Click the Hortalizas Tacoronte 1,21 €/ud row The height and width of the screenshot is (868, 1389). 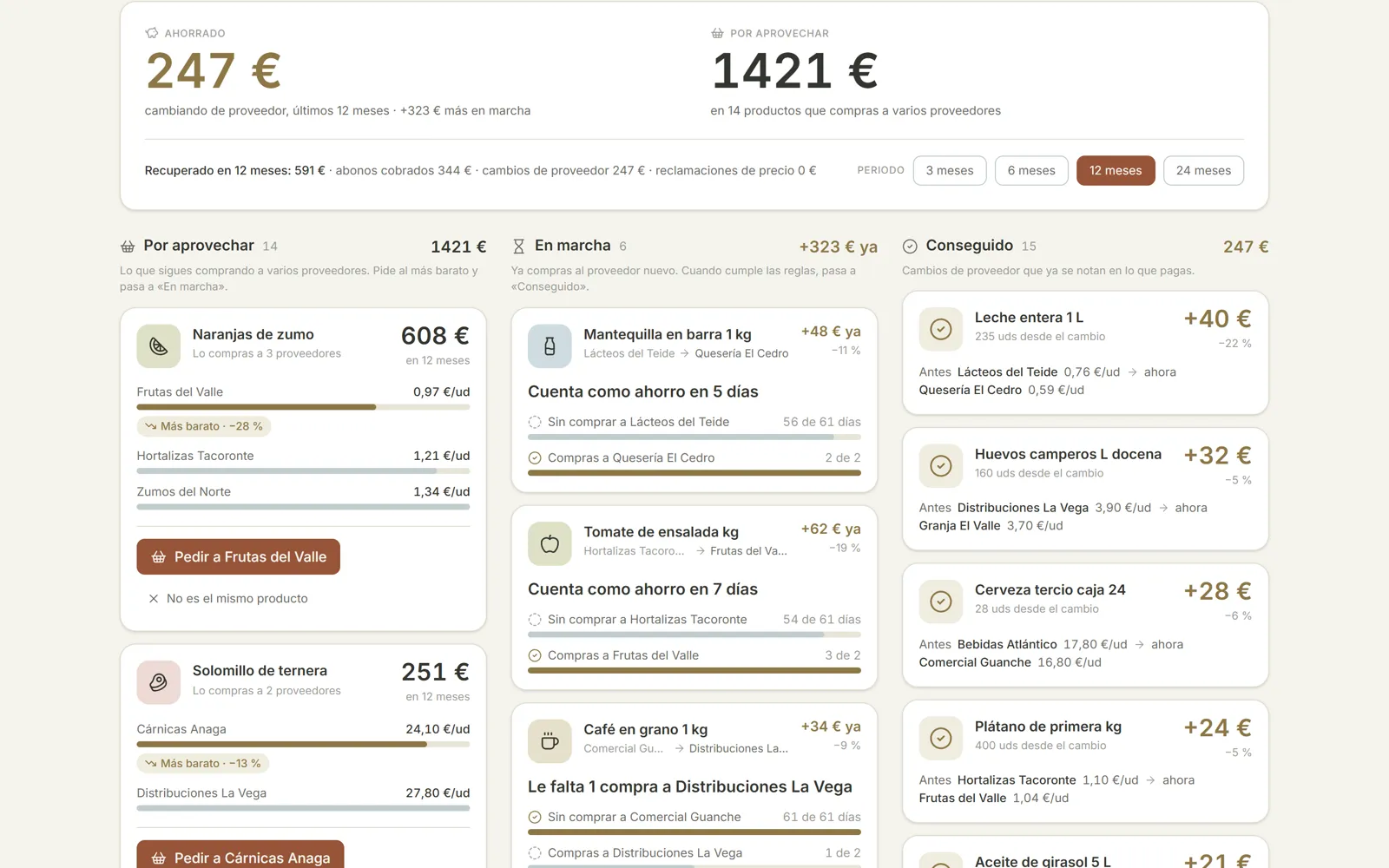(x=303, y=462)
